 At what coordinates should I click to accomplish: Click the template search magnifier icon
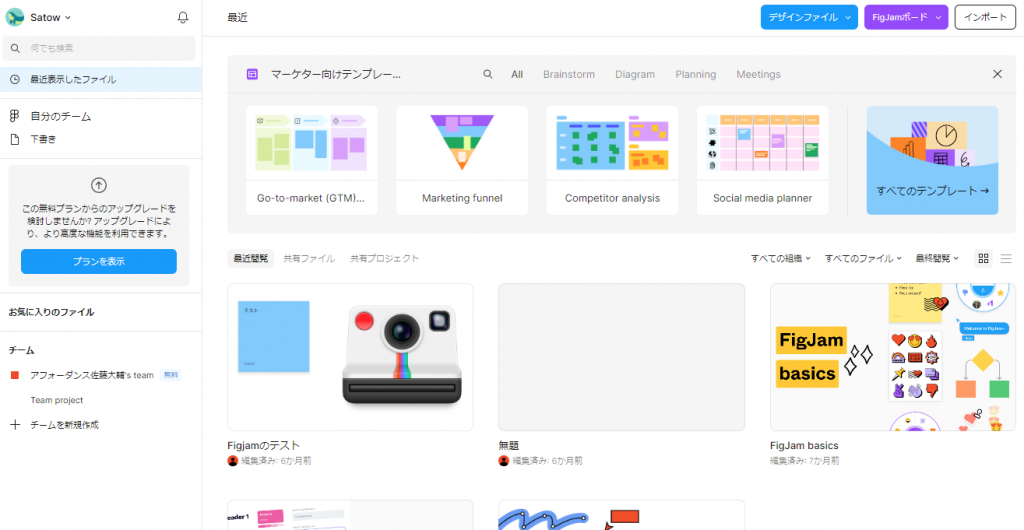coord(488,74)
